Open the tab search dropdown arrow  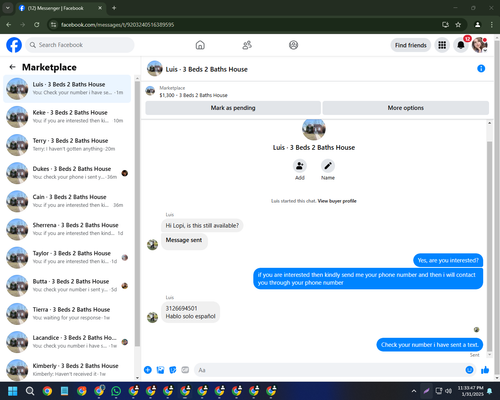pyautogui.click(x=7, y=8)
